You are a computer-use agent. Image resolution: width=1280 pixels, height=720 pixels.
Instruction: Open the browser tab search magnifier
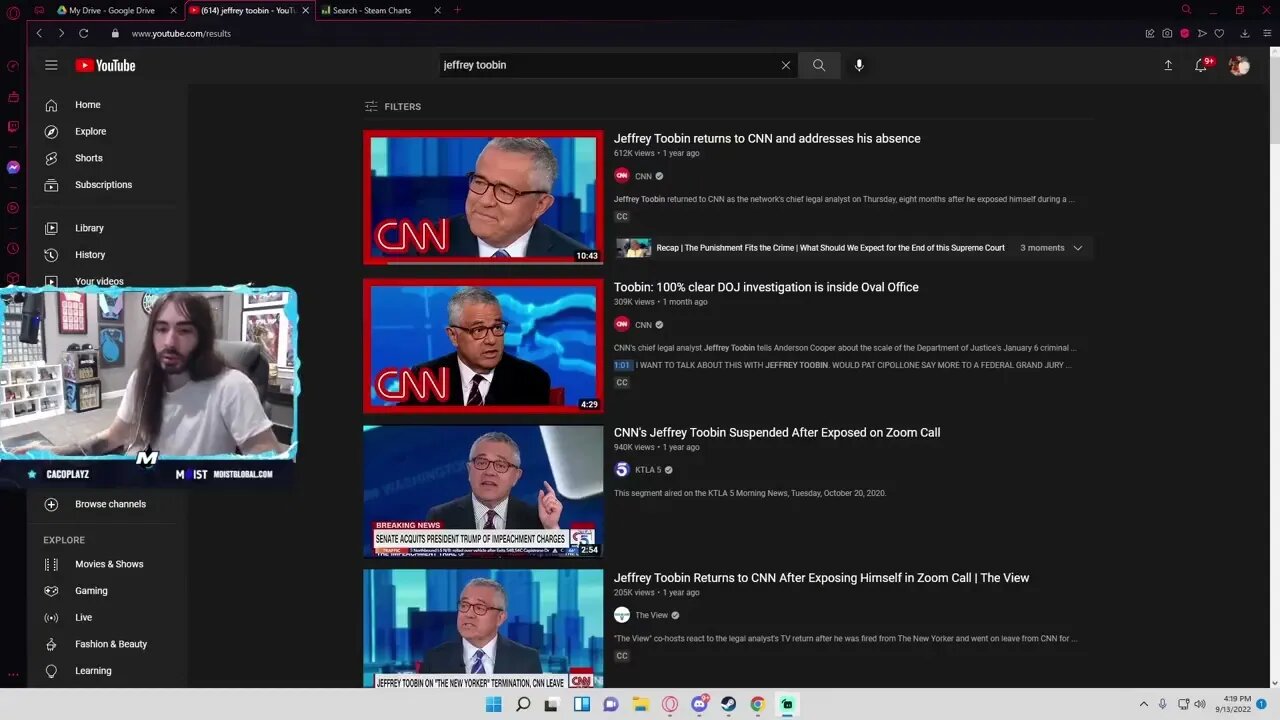(x=1187, y=10)
